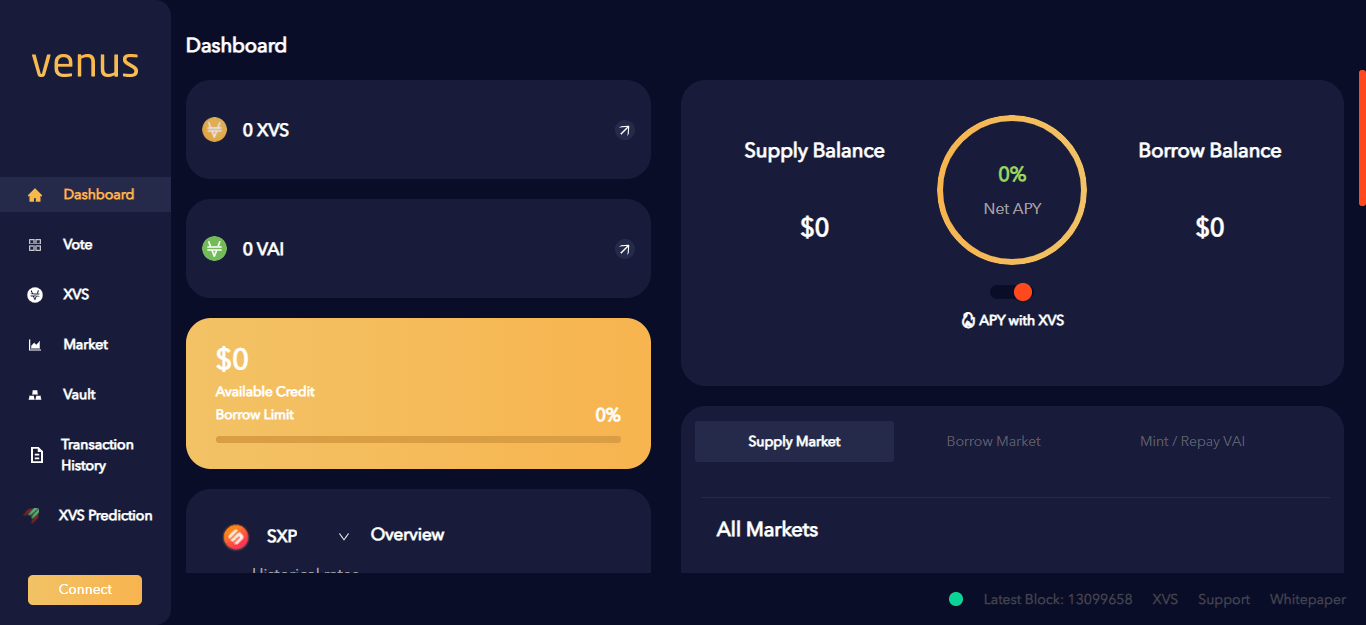Select the Supply Market tab
This screenshot has width=1366, height=625.
(794, 441)
